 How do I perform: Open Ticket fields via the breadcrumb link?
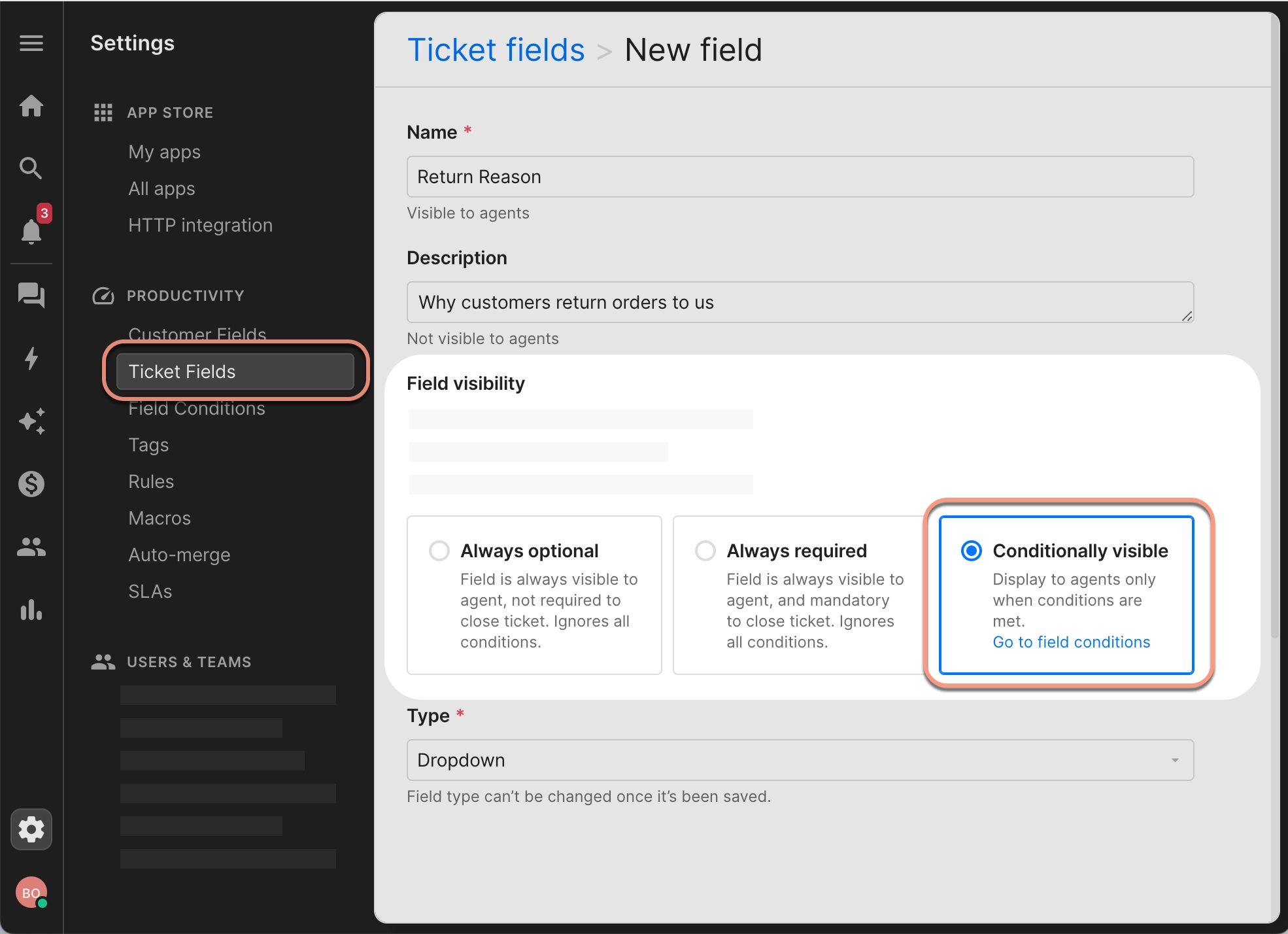pyautogui.click(x=496, y=49)
